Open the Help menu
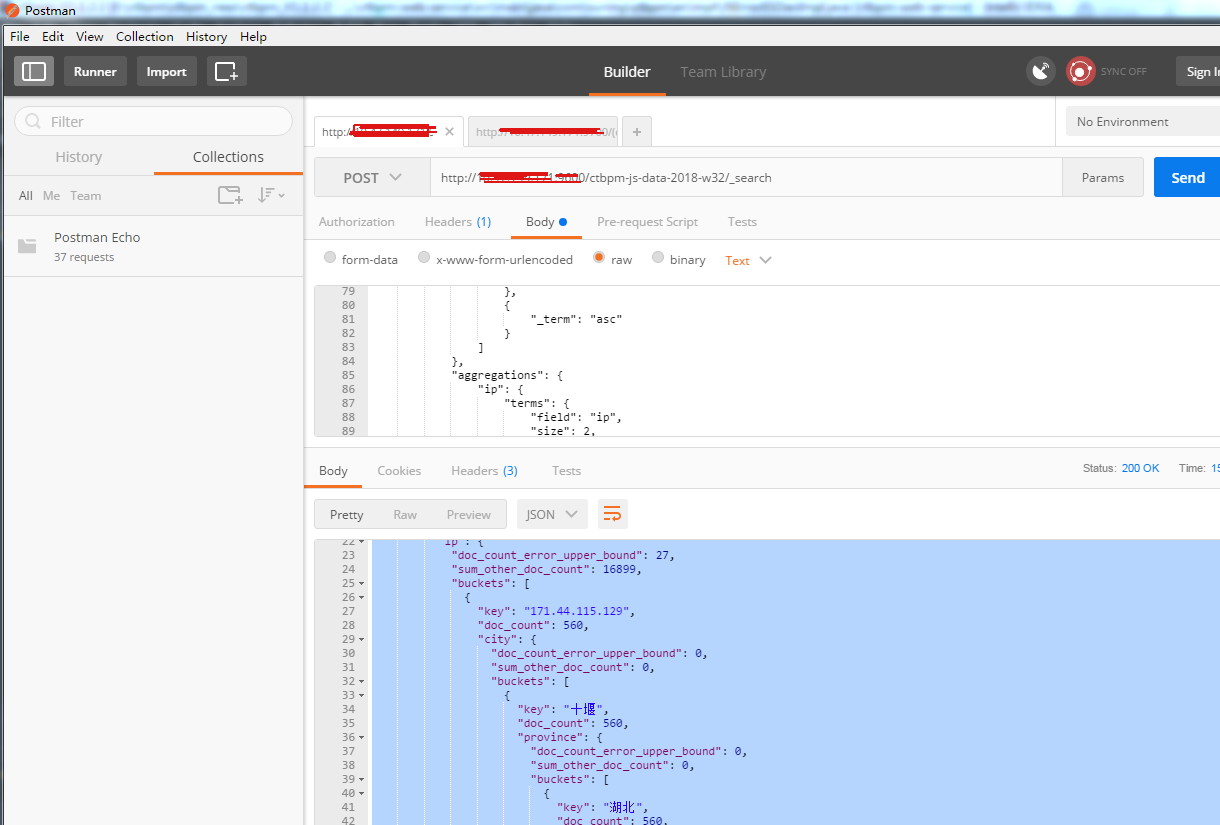The image size is (1220, 825). [x=253, y=36]
